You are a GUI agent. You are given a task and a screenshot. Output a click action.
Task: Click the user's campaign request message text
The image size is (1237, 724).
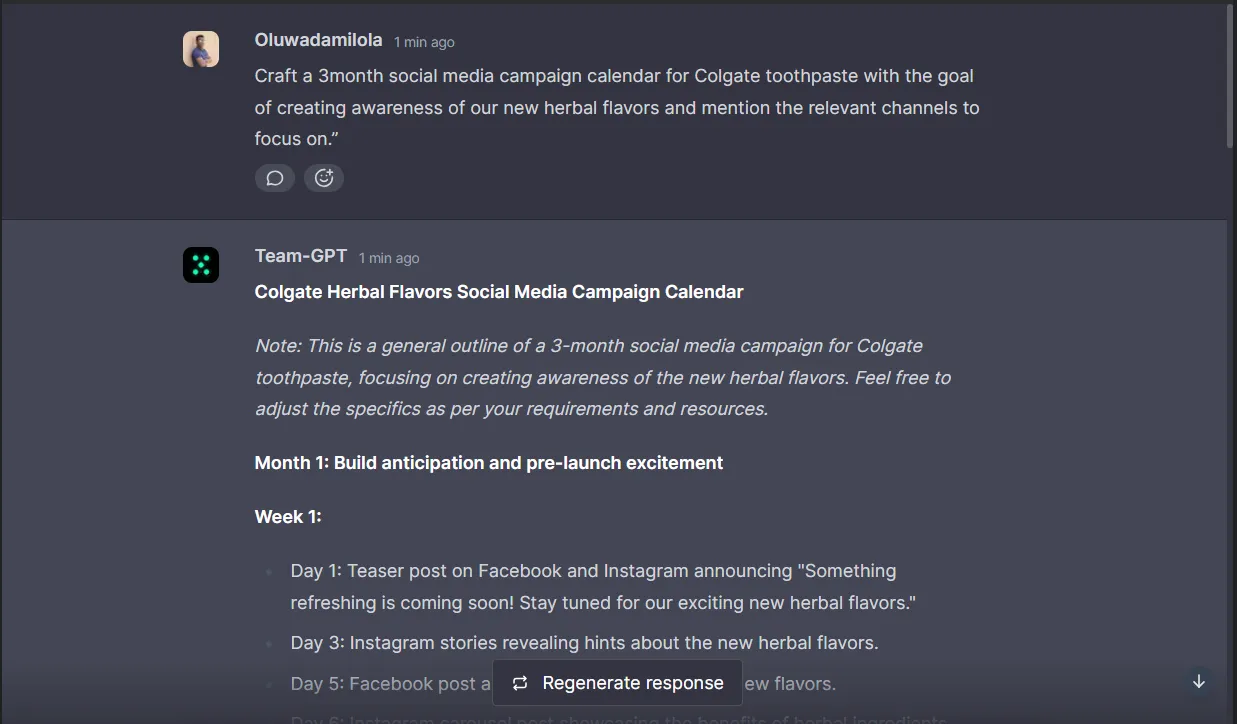click(x=616, y=107)
